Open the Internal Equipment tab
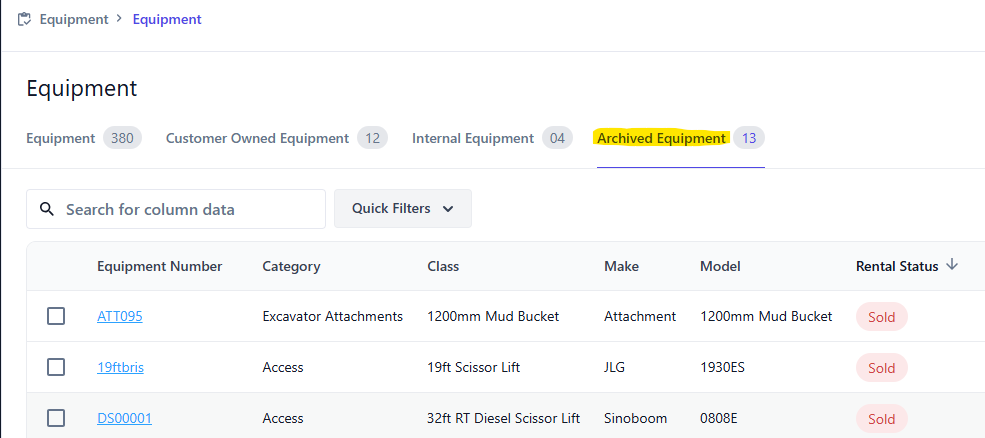This screenshot has width=985, height=438. pos(492,138)
